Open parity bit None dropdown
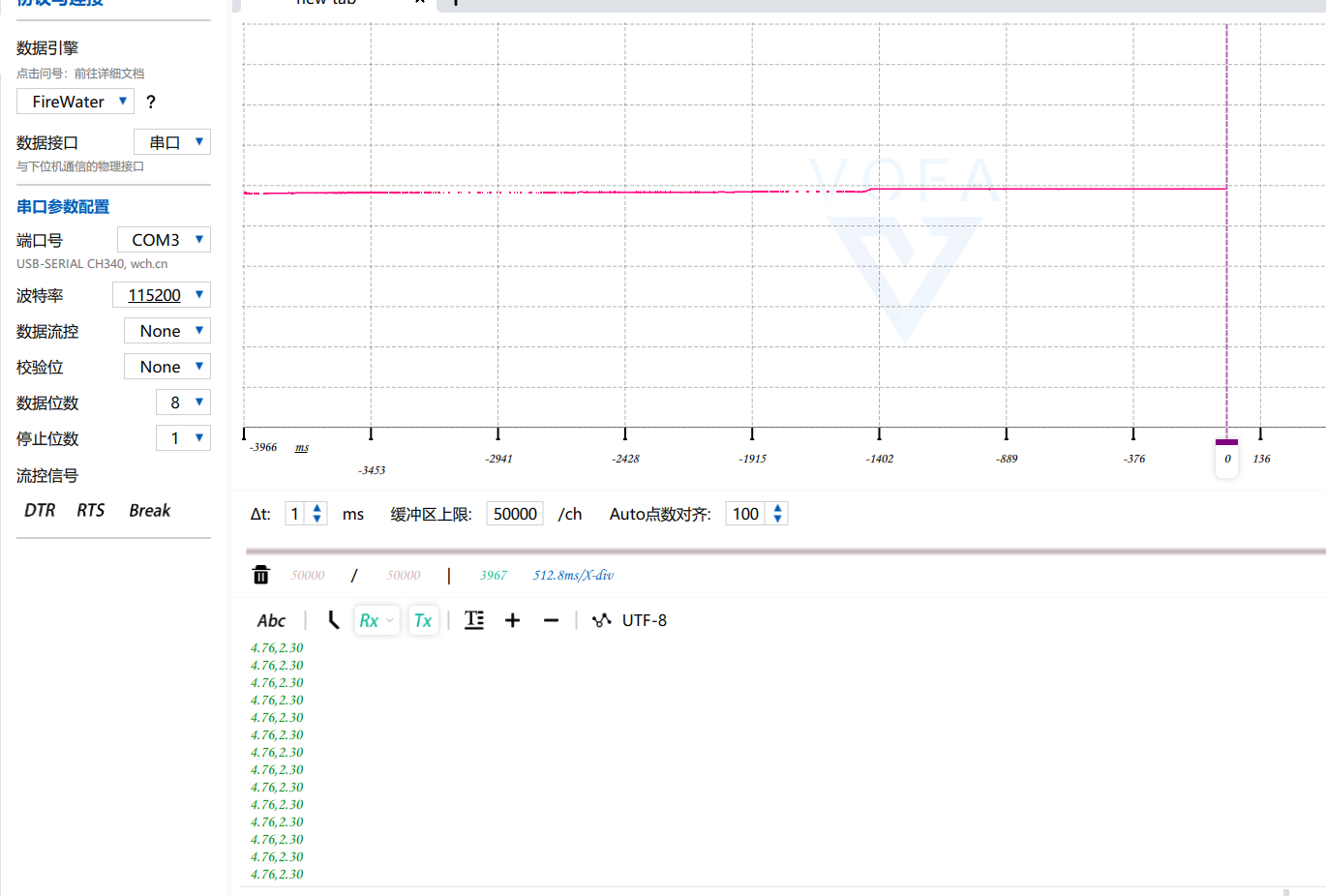1326x896 pixels. (x=167, y=367)
